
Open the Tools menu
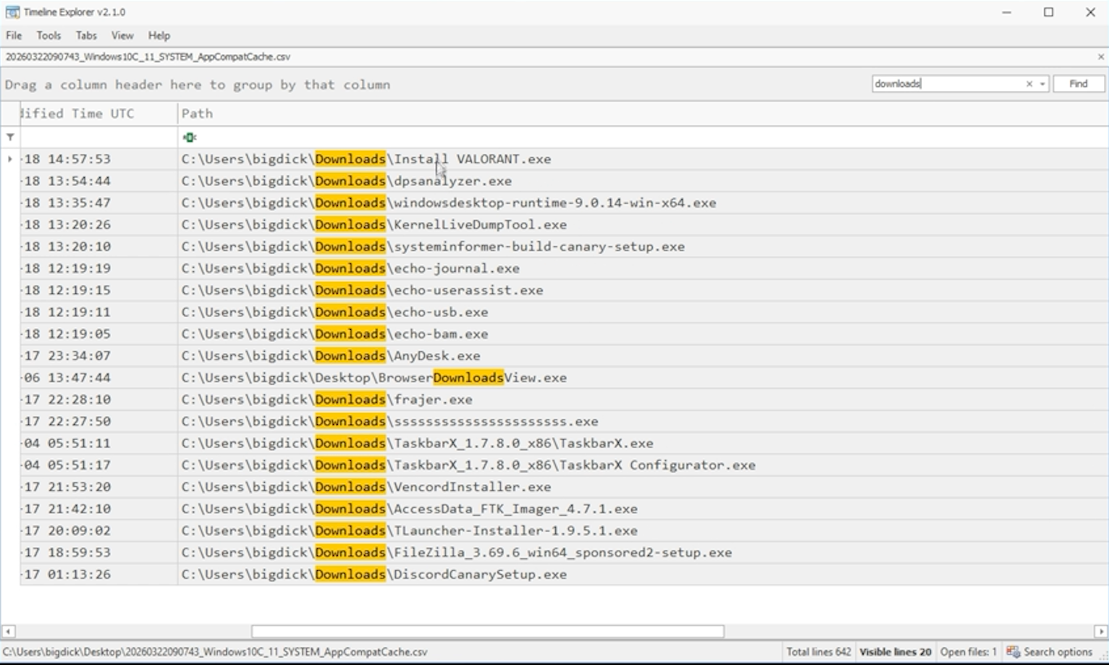49,35
